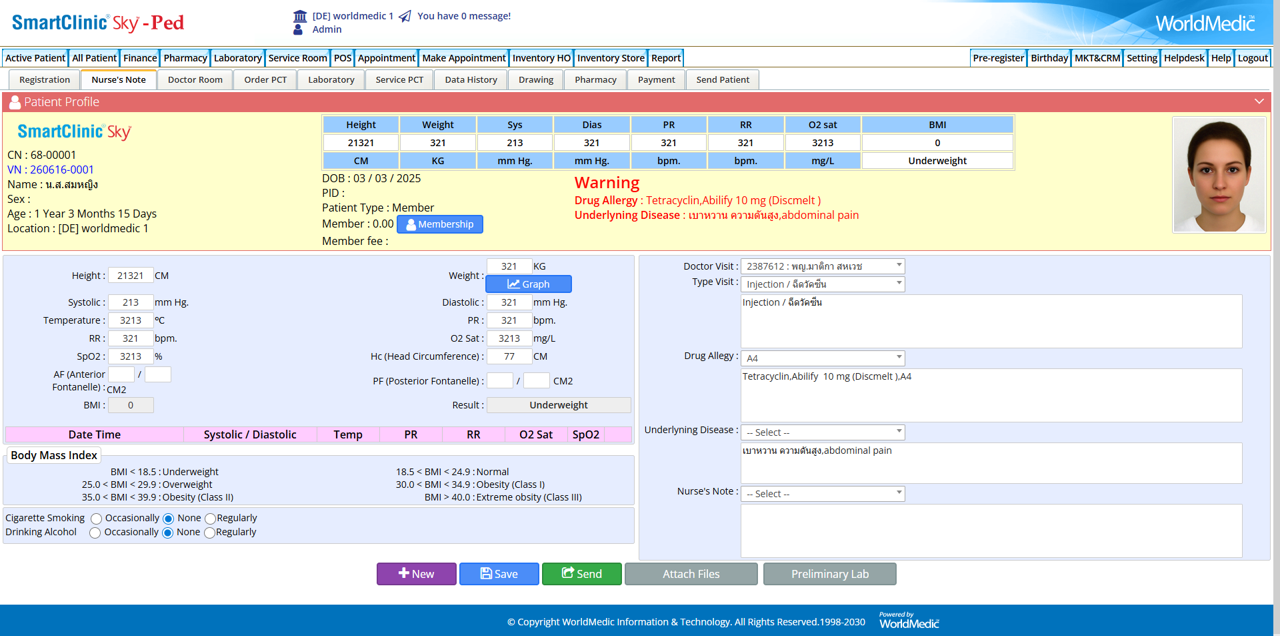
Task: Open Type Visit dropdown
Action: (x=823, y=284)
